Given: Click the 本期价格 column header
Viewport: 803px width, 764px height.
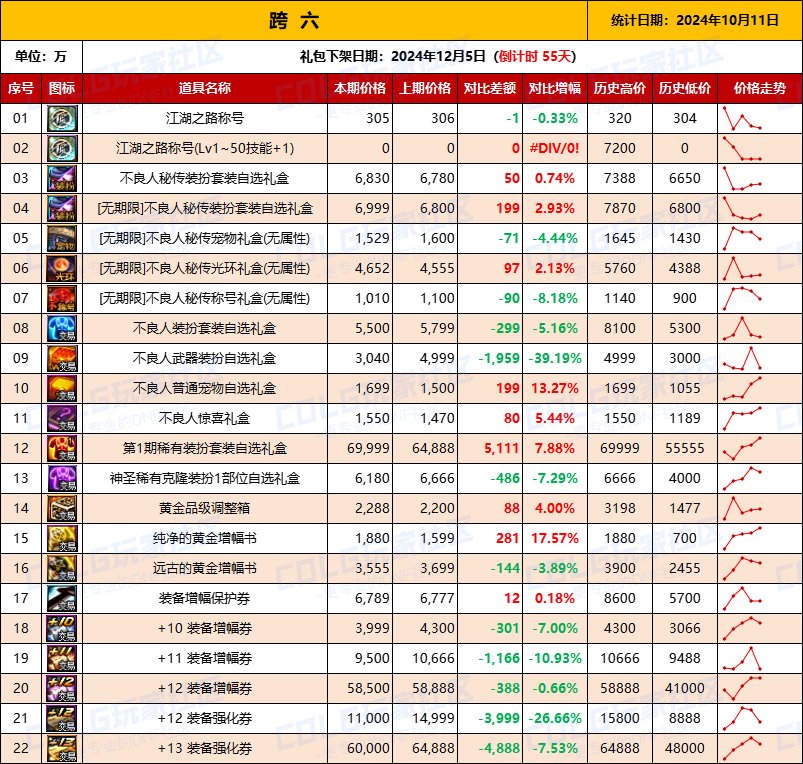Looking at the screenshot, I should 360,88.
